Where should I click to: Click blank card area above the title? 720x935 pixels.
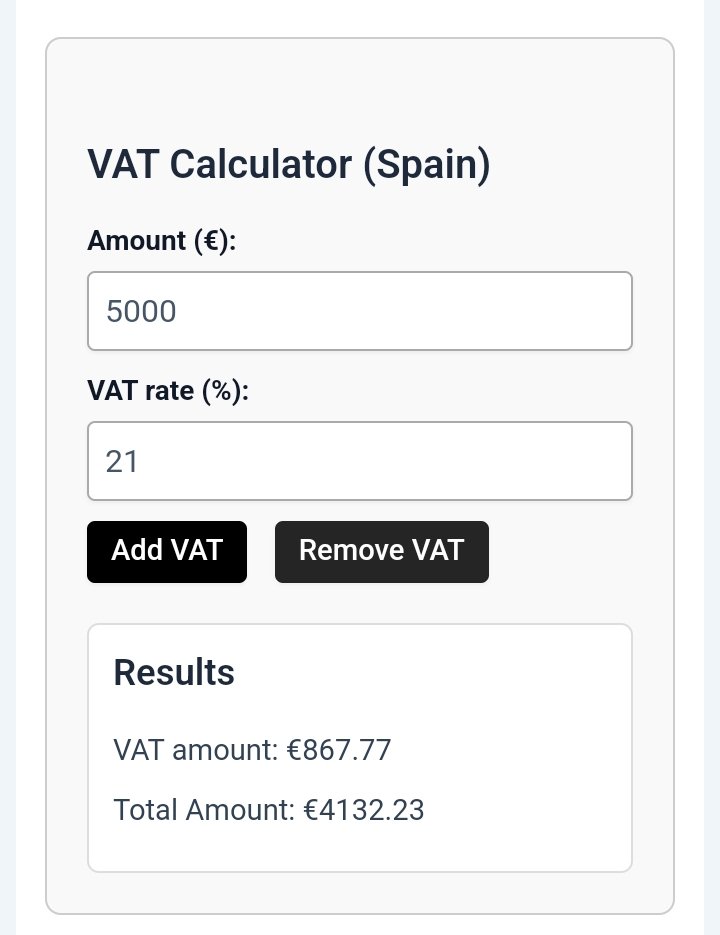[360, 89]
